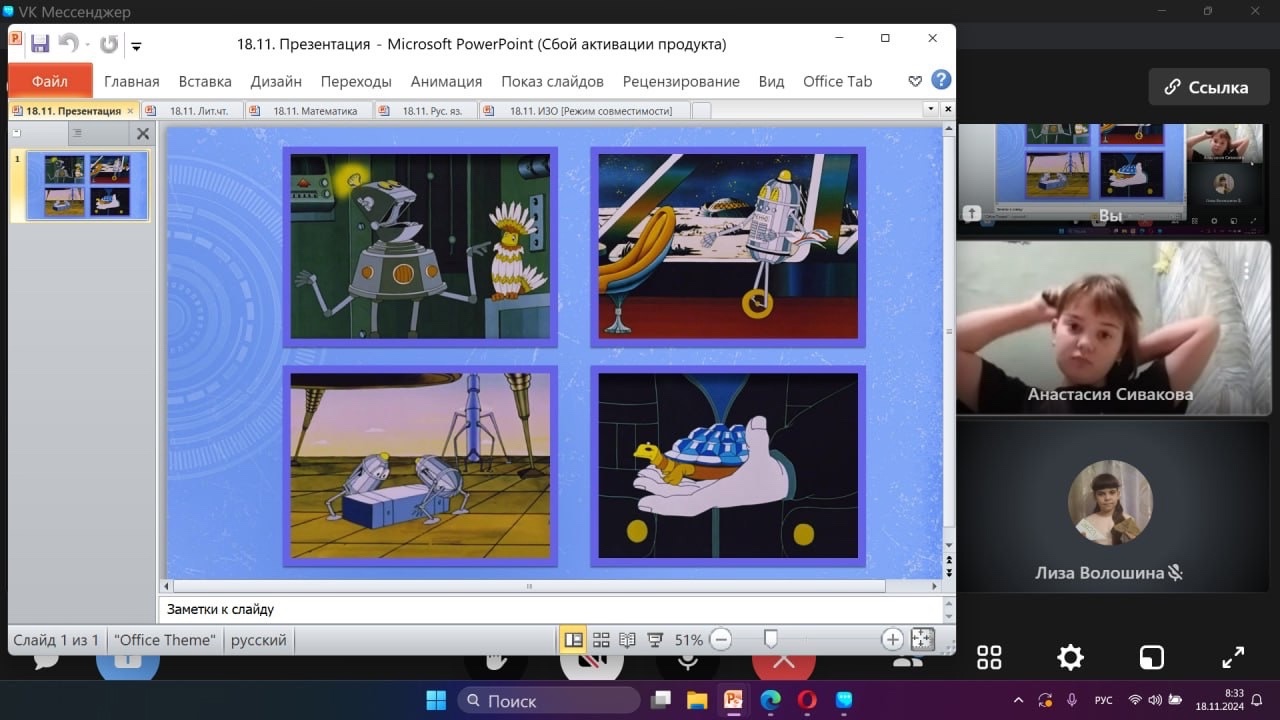Switch to Reading view

click(628, 639)
